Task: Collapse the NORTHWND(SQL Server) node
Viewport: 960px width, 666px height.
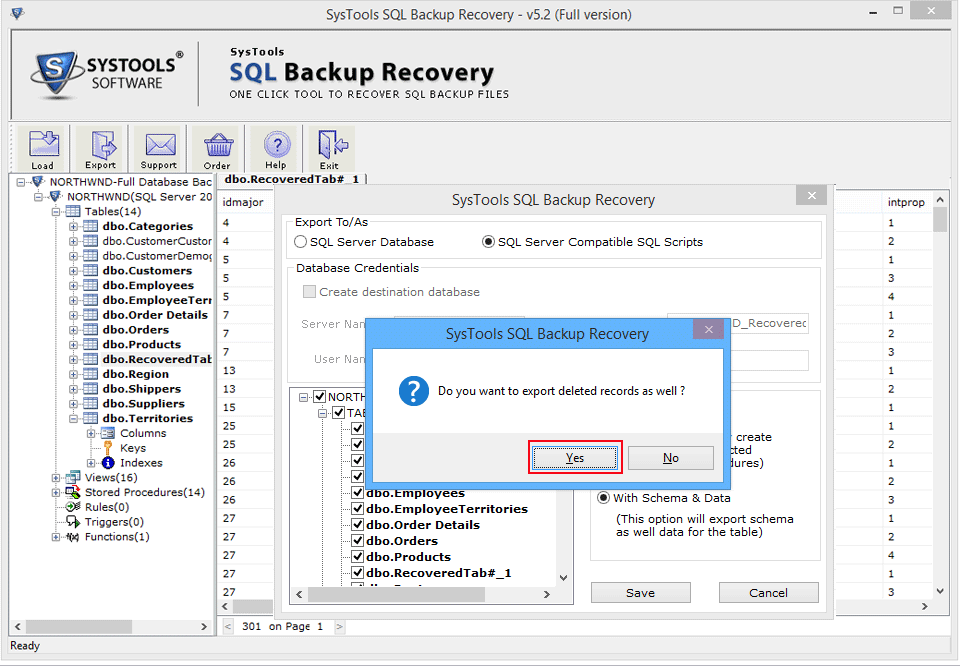Action: coord(39,196)
